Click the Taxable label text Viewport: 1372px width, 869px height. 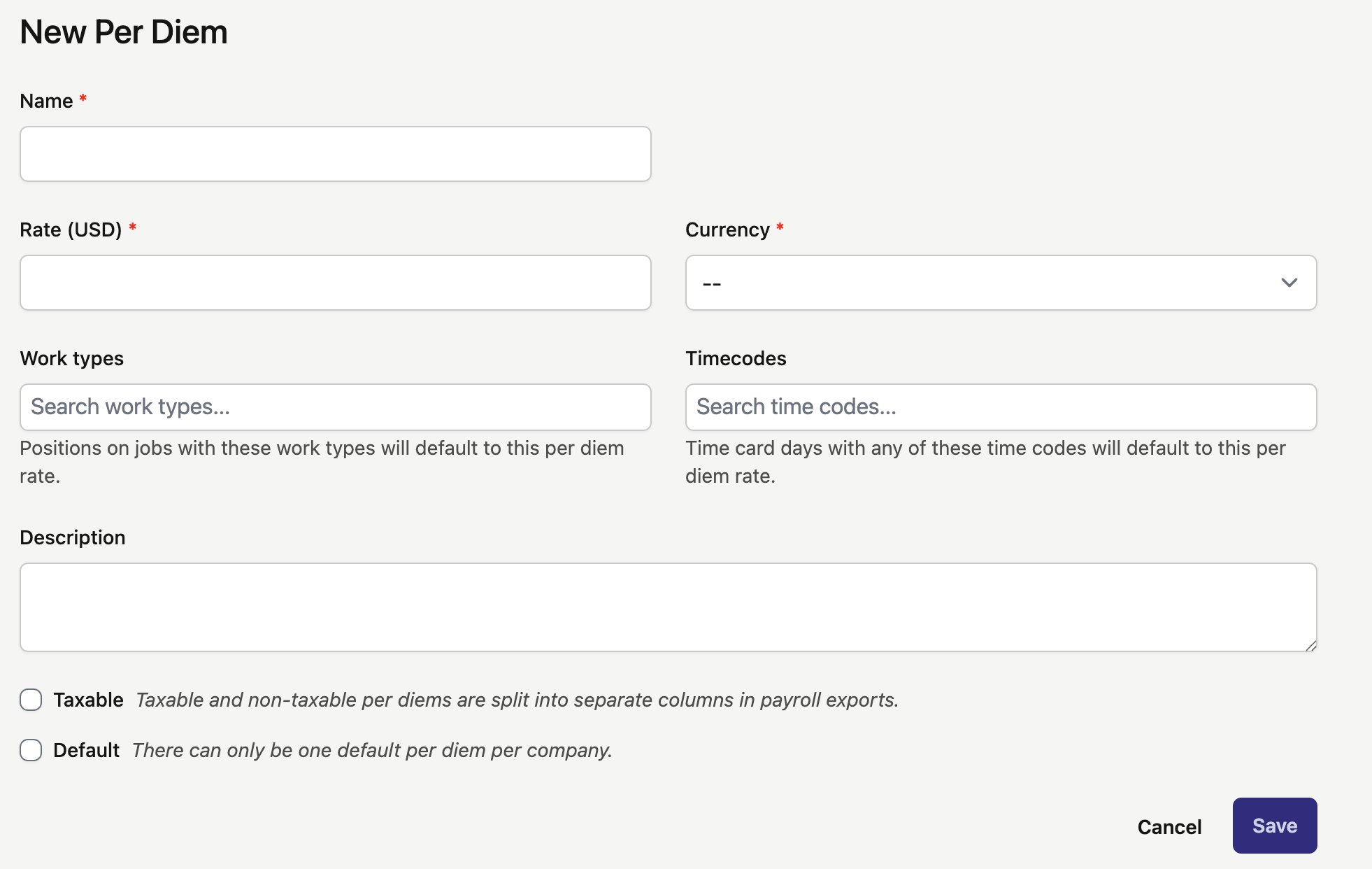[x=88, y=700]
